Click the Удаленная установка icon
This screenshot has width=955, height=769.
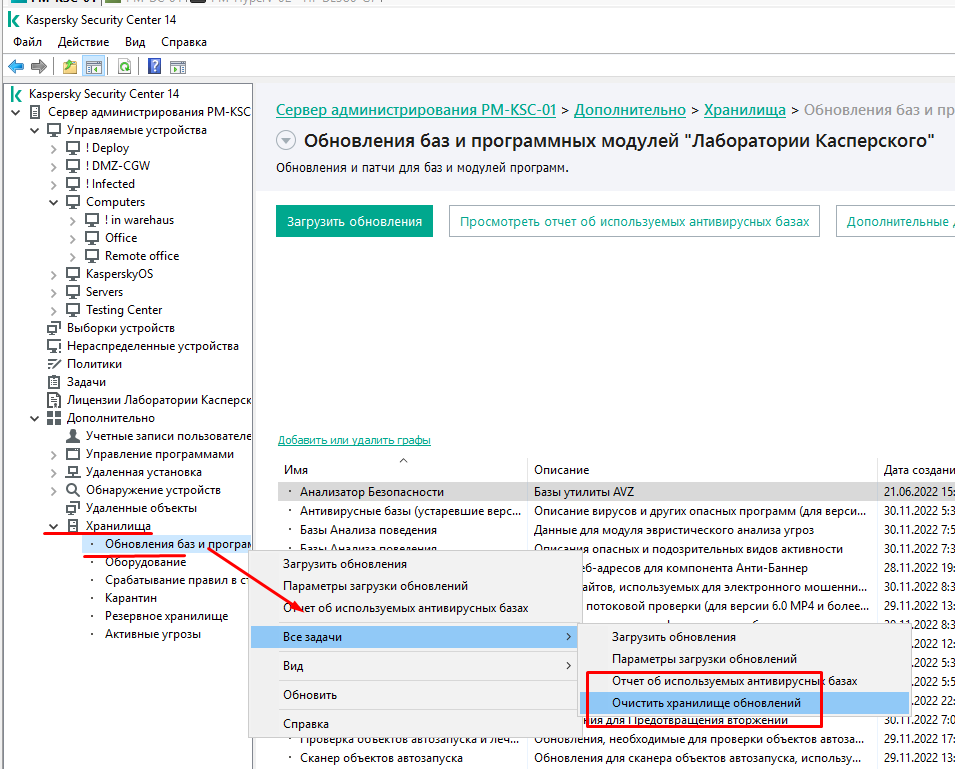pyautogui.click(x=73, y=472)
